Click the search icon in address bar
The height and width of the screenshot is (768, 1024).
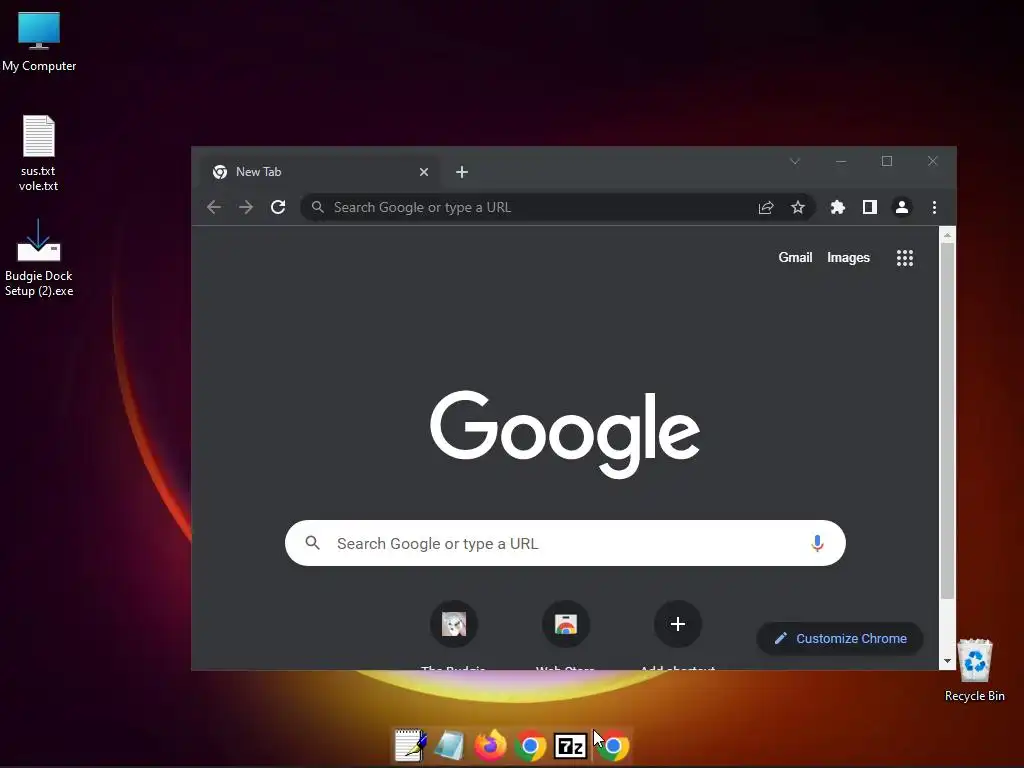pyautogui.click(x=317, y=207)
